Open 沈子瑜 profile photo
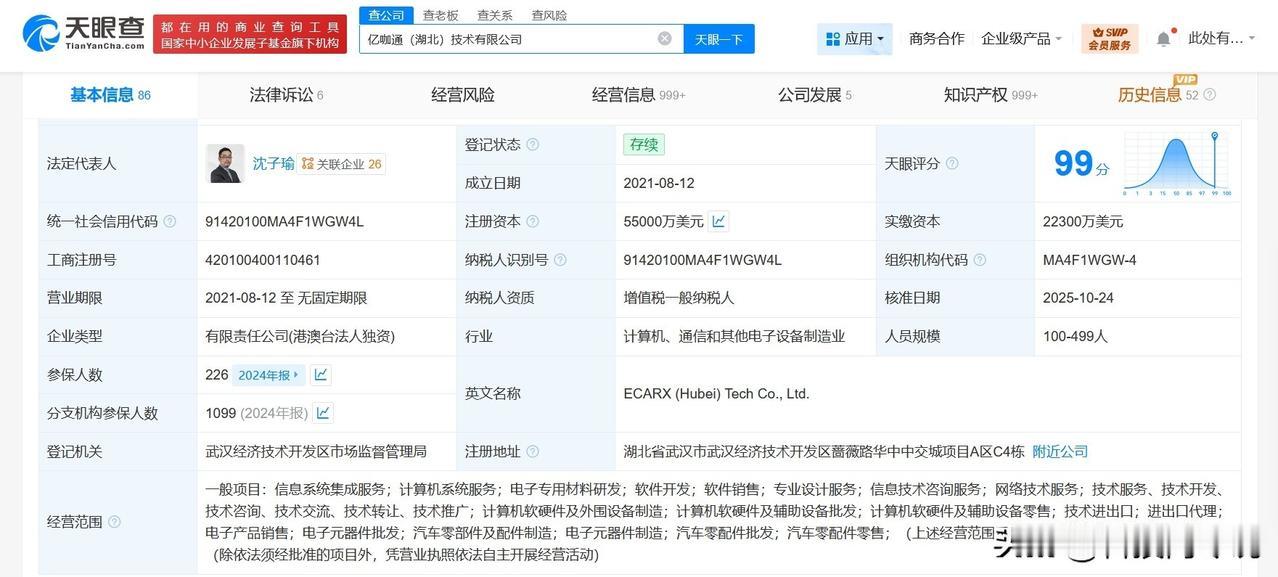The height and width of the screenshot is (577, 1278). point(225,163)
